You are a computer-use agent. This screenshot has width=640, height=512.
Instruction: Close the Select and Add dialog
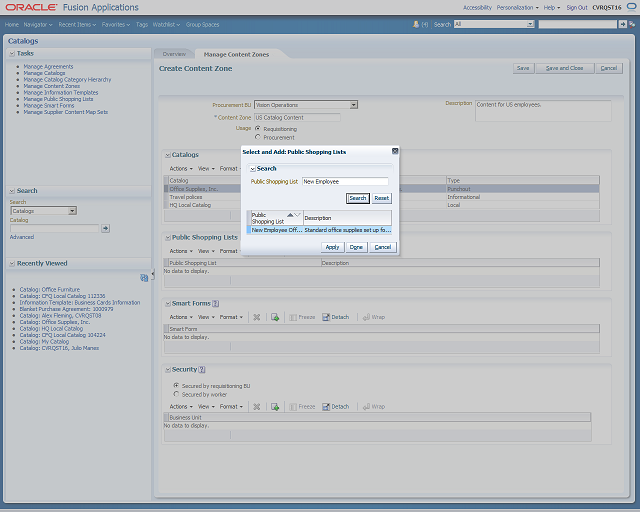pyautogui.click(x=395, y=151)
